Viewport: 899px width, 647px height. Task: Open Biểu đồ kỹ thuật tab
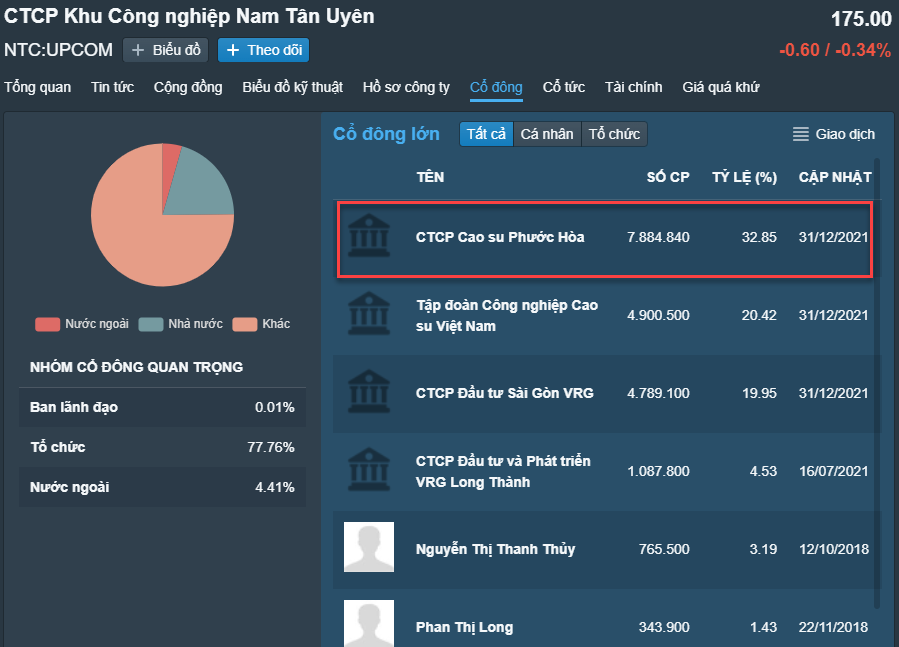click(292, 87)
